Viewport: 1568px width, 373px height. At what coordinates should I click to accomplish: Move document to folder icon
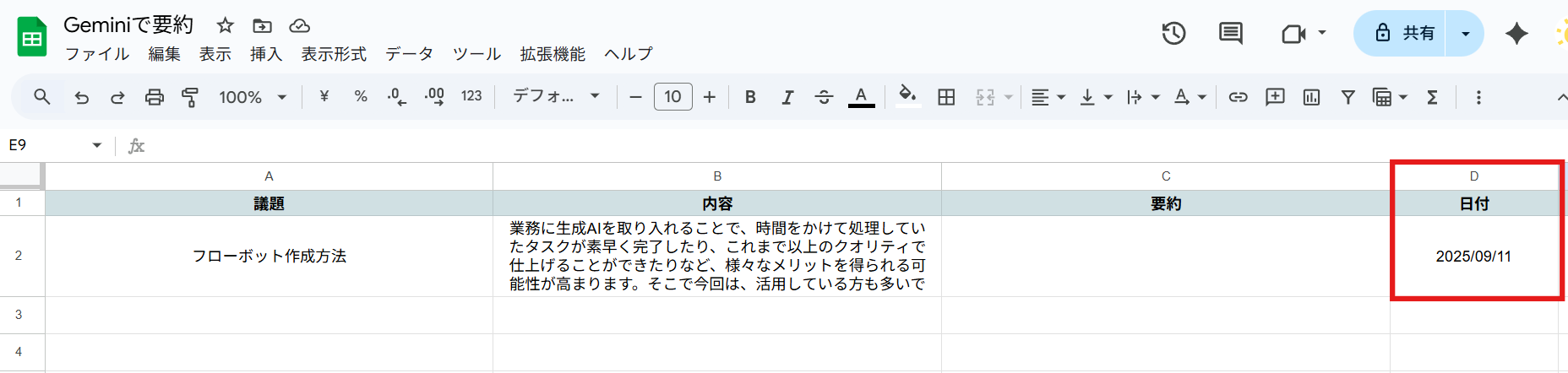click(x=263, y=25)
